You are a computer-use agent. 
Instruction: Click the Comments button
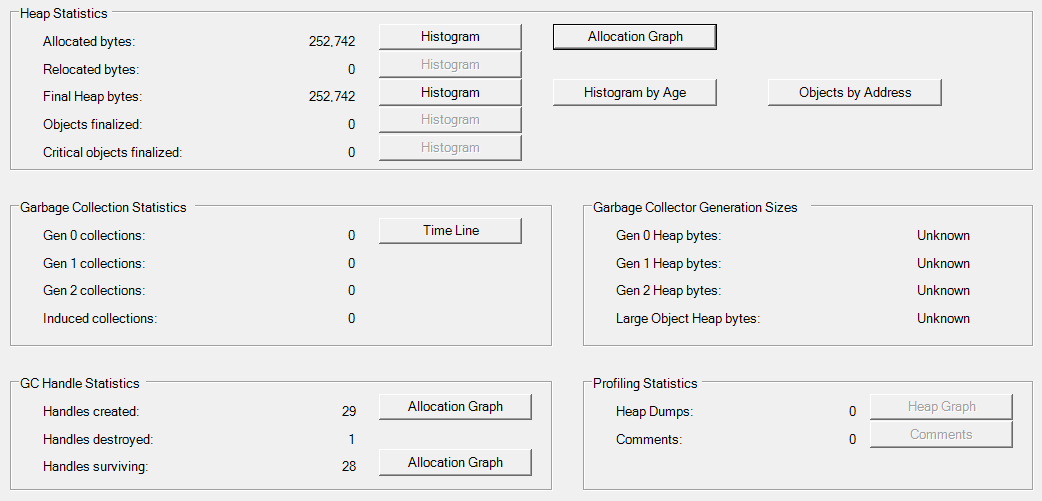pos(941,435)
